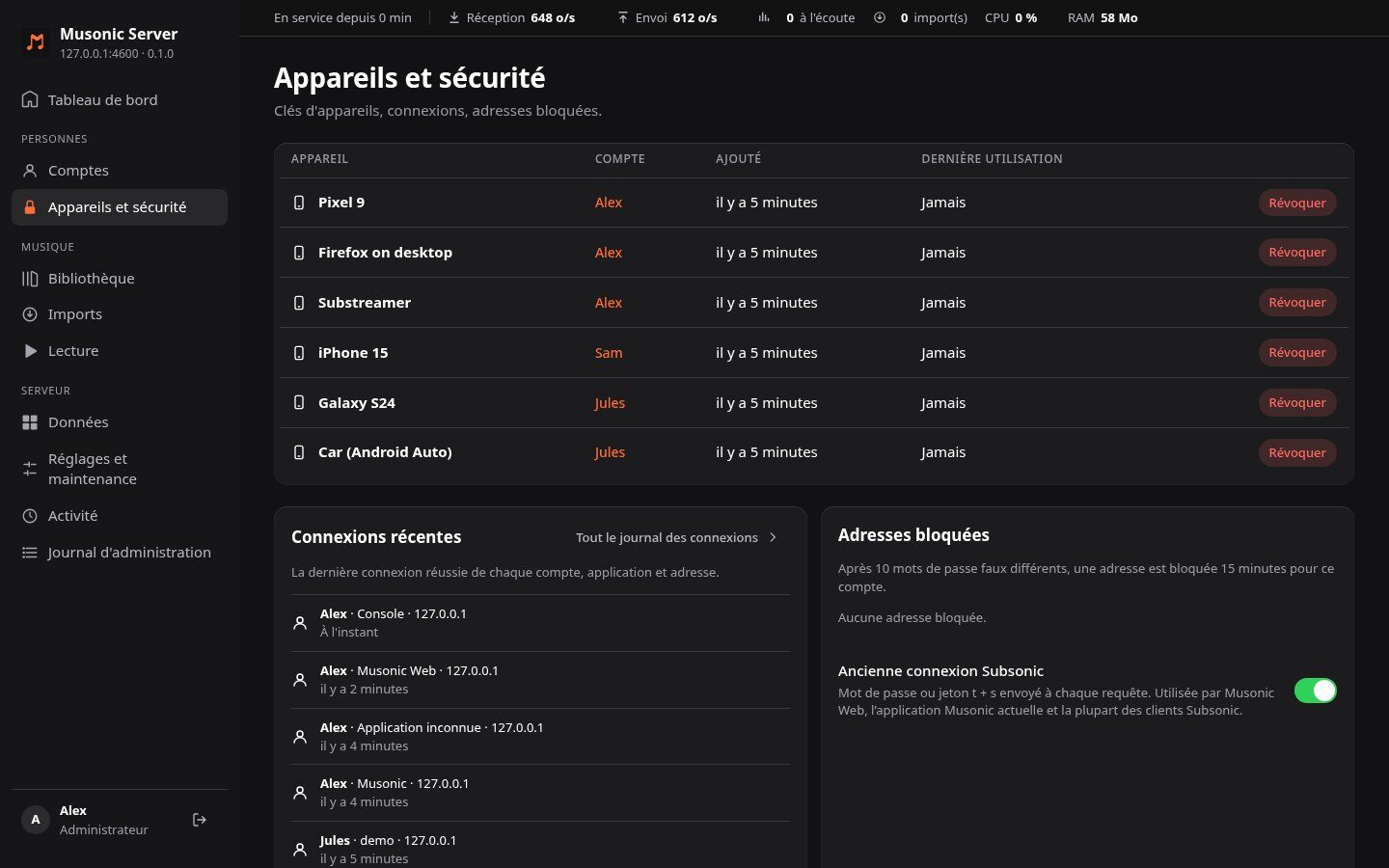Click the download icon next to Réception
This screenshot has width=1389, height=868.
click(454, 17)
